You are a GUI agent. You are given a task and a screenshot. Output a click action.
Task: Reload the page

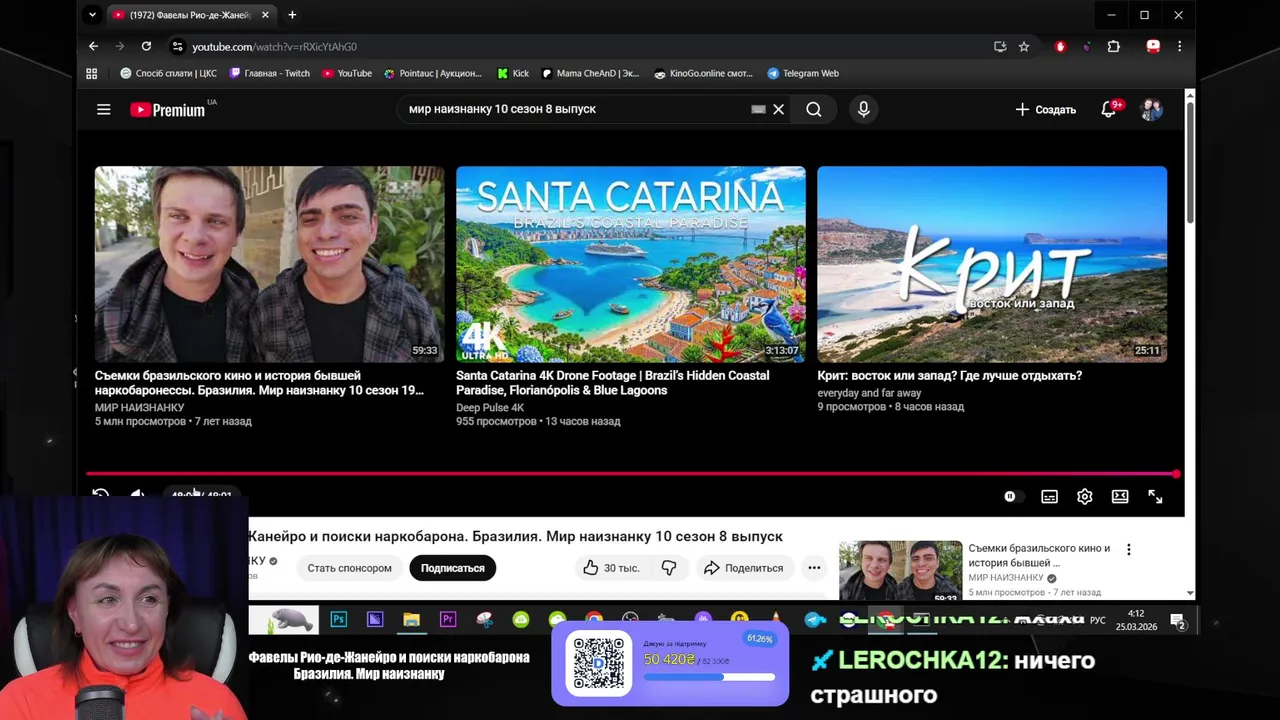click(146, 46)
